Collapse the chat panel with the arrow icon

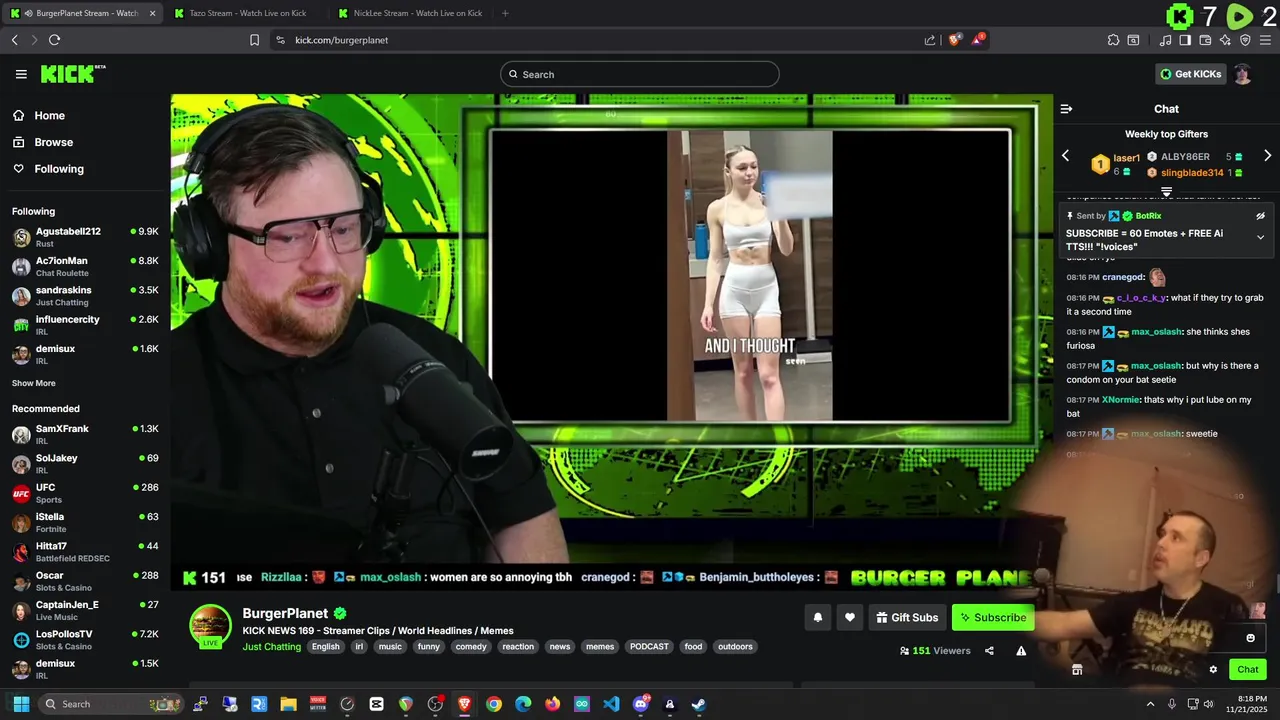pos(1066,109)
